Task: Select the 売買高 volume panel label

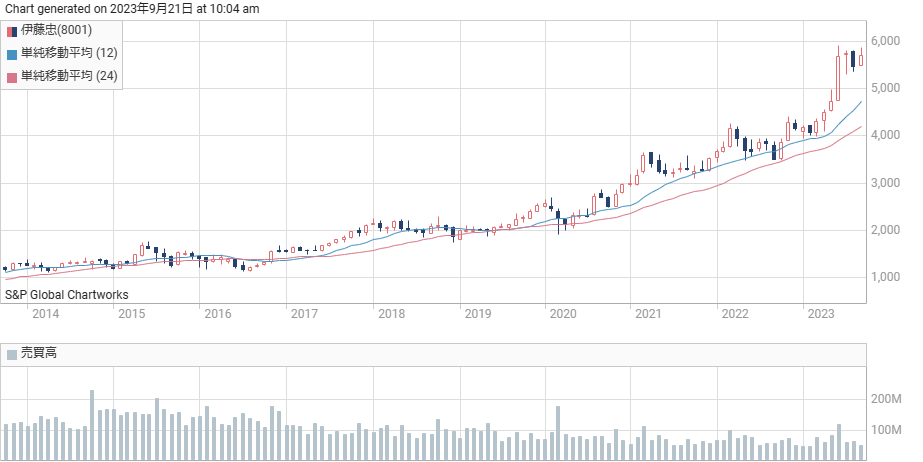Action: click(39, 353)
